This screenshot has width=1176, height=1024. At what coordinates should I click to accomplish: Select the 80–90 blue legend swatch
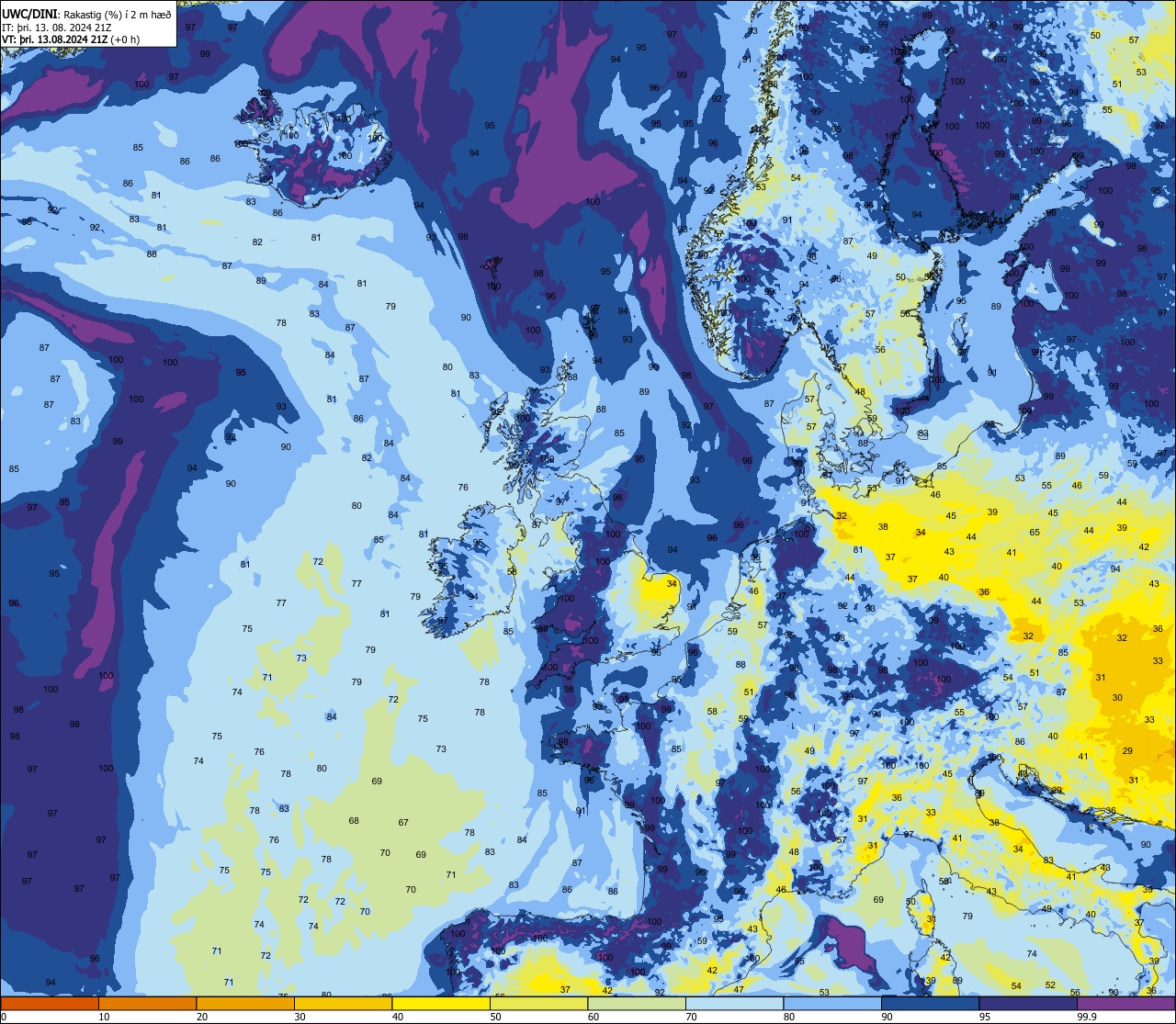(x=832, y=1003)
